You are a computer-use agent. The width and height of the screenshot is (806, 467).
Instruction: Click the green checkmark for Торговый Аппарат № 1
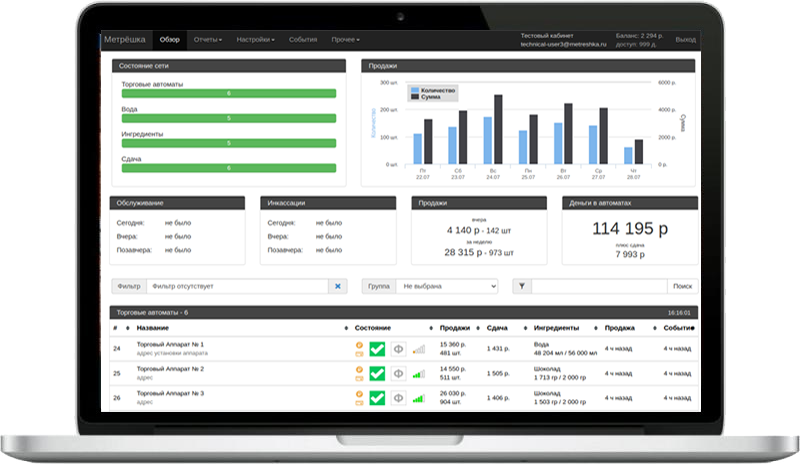[376, 349]
